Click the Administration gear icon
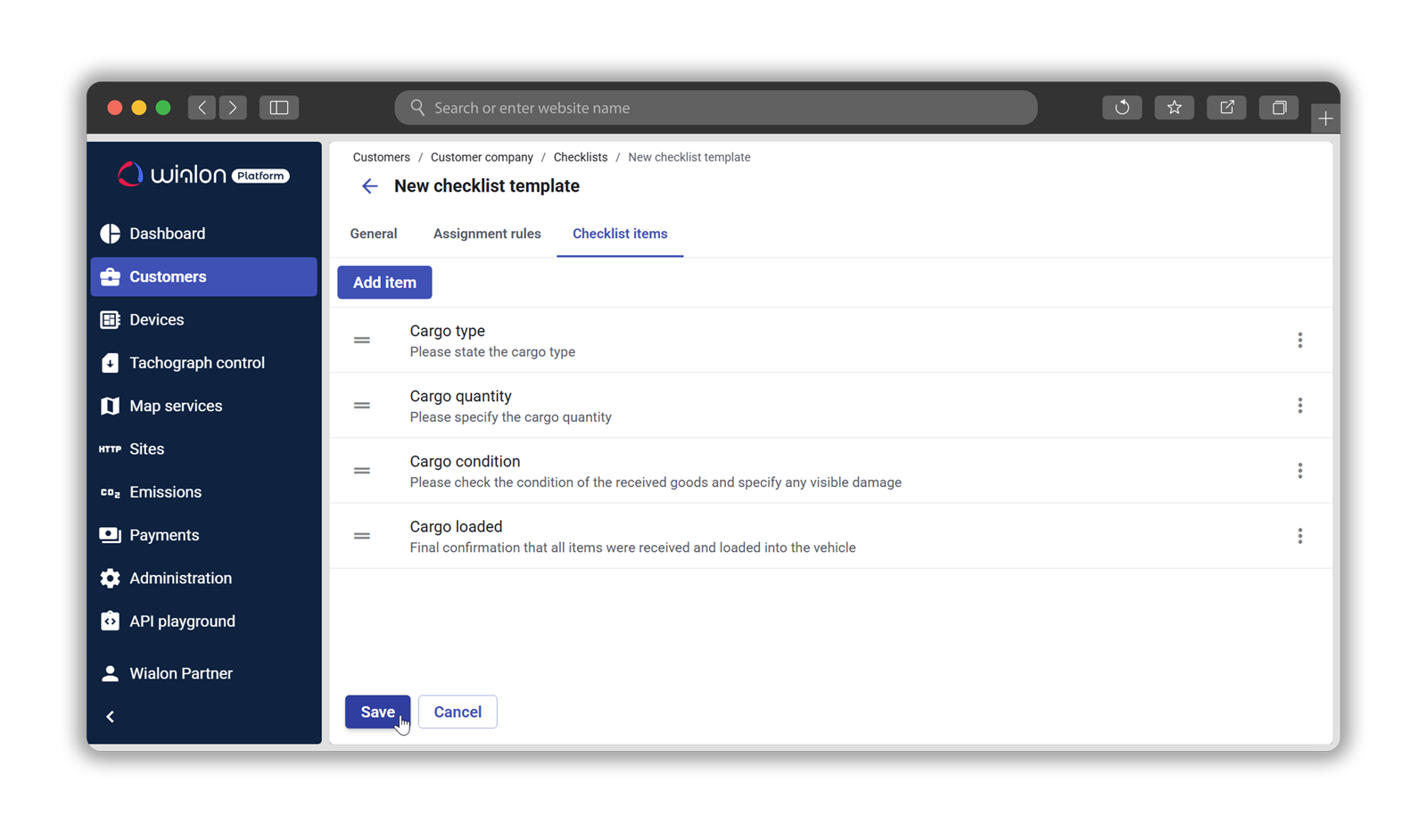The height and width of the screenshot is (840, 1427). tap(110, 579)
